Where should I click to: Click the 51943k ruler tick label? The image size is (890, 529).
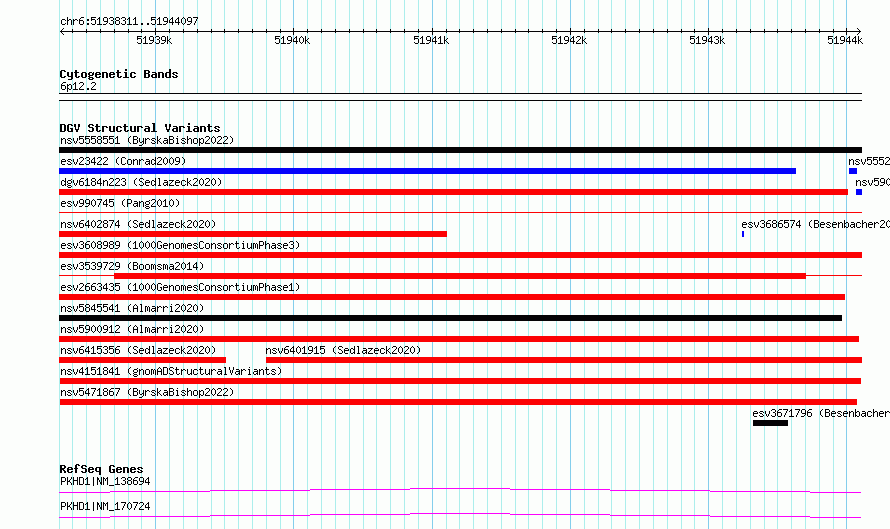pyautogui.click(x=707, y=40)
